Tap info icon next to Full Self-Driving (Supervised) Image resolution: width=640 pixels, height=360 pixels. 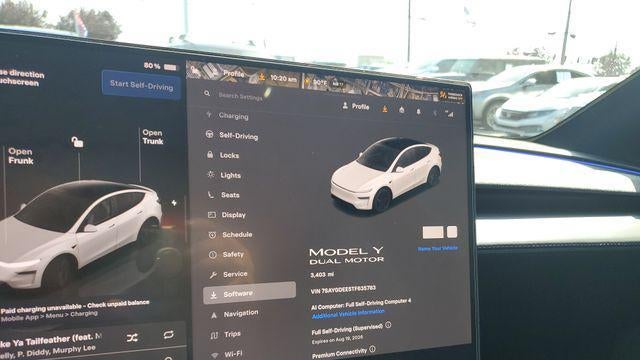[388, 325]
